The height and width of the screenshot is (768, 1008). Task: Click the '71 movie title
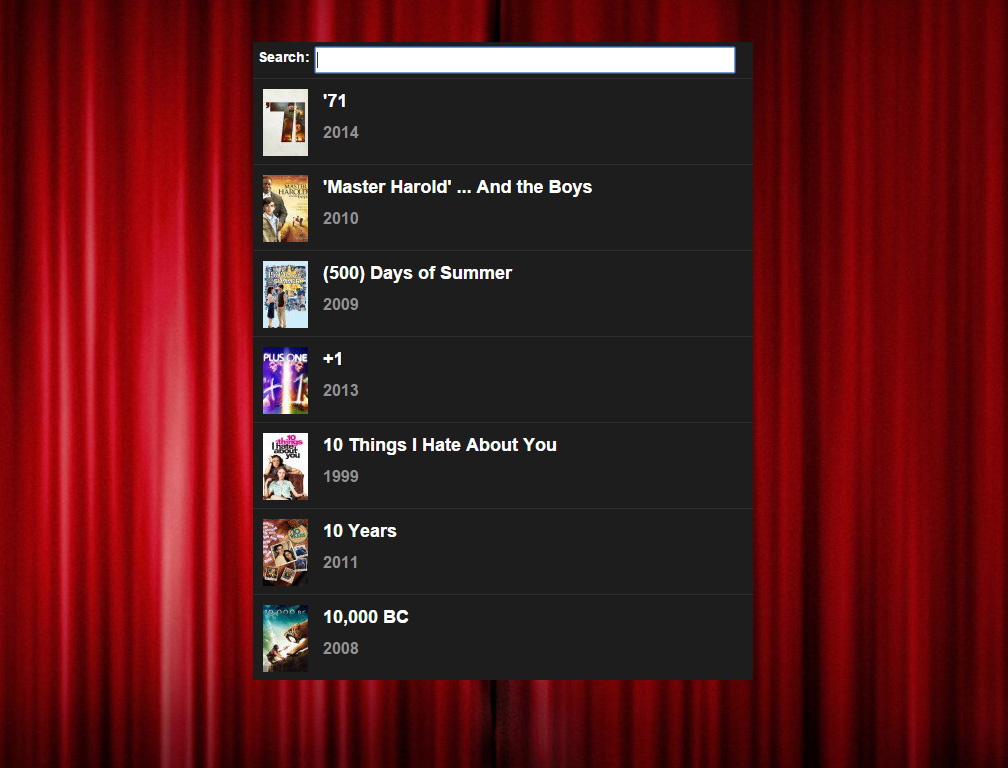click(x=335, y=101)
